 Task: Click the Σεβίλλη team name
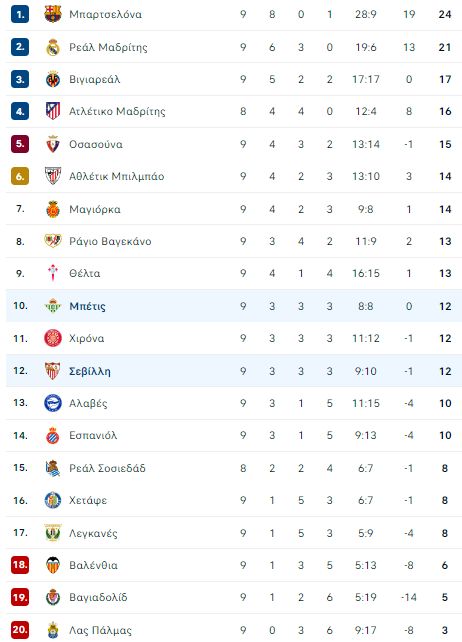pos(90,371)
